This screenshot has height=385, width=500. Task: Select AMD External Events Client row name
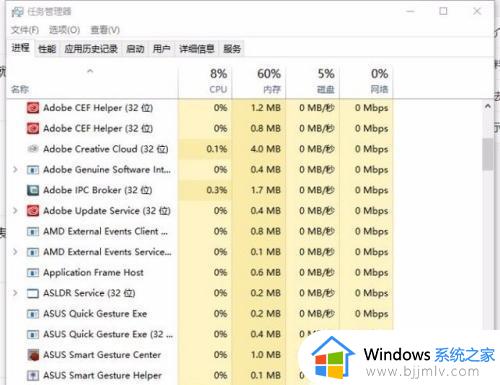[x=105, y=231]
